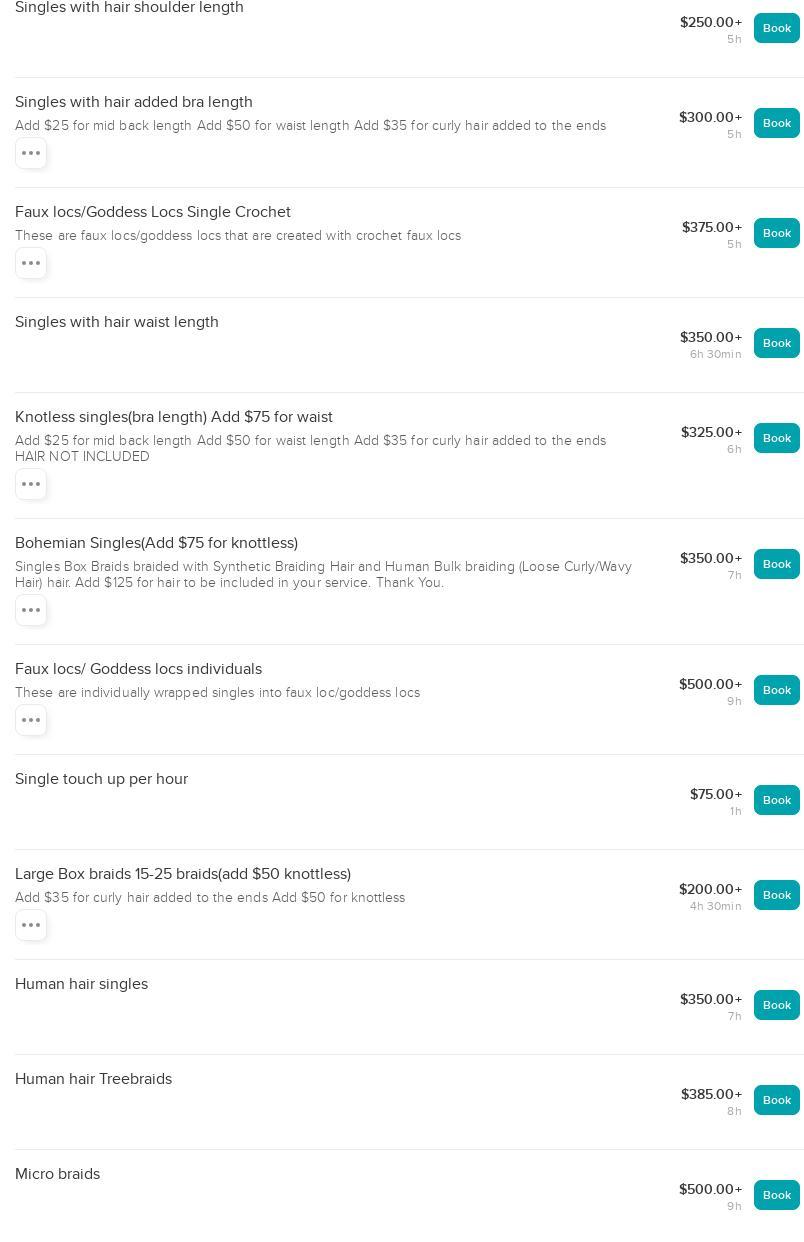This screenshot has width=804, height=1242.
Task: Book Knotless singles bra length service
Action: click(x=776, y=438)
